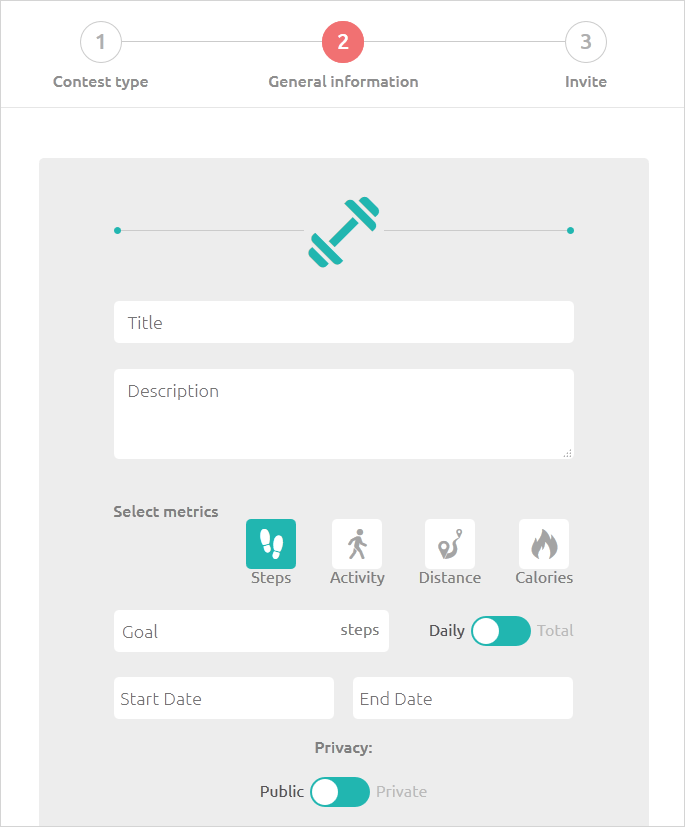This screenshot has height=827, width=685.
Task: Pick the Calories flame icon
Action: click(x=544, y=544)
